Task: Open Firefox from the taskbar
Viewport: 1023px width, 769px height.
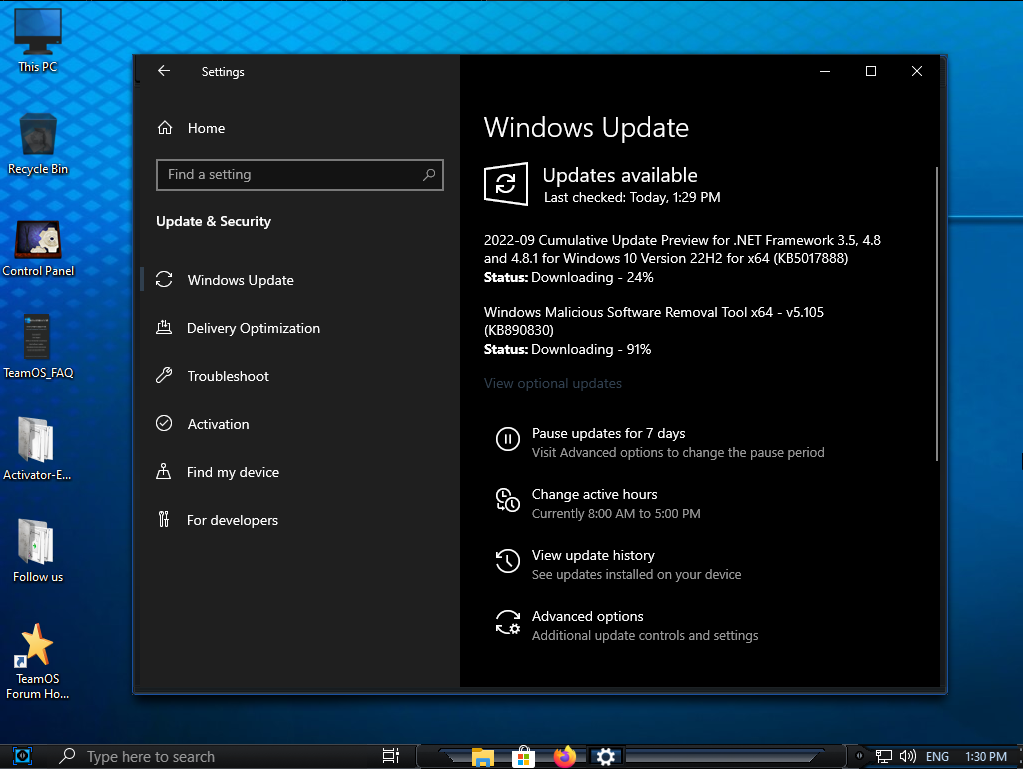Action: [x=565, y=756]
